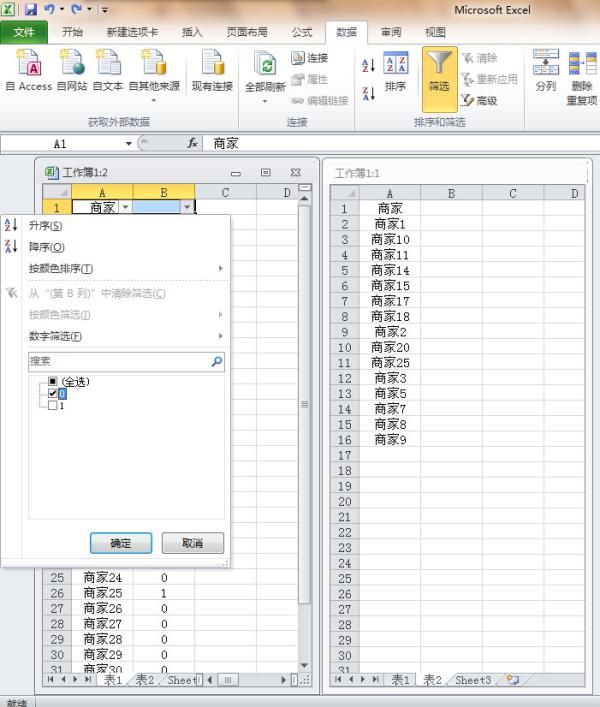Image resolution: width=600 pixels, height=707 pixels.
Task: Open From Other Sources (自其他来源) menu
Action: coord(154,74)
